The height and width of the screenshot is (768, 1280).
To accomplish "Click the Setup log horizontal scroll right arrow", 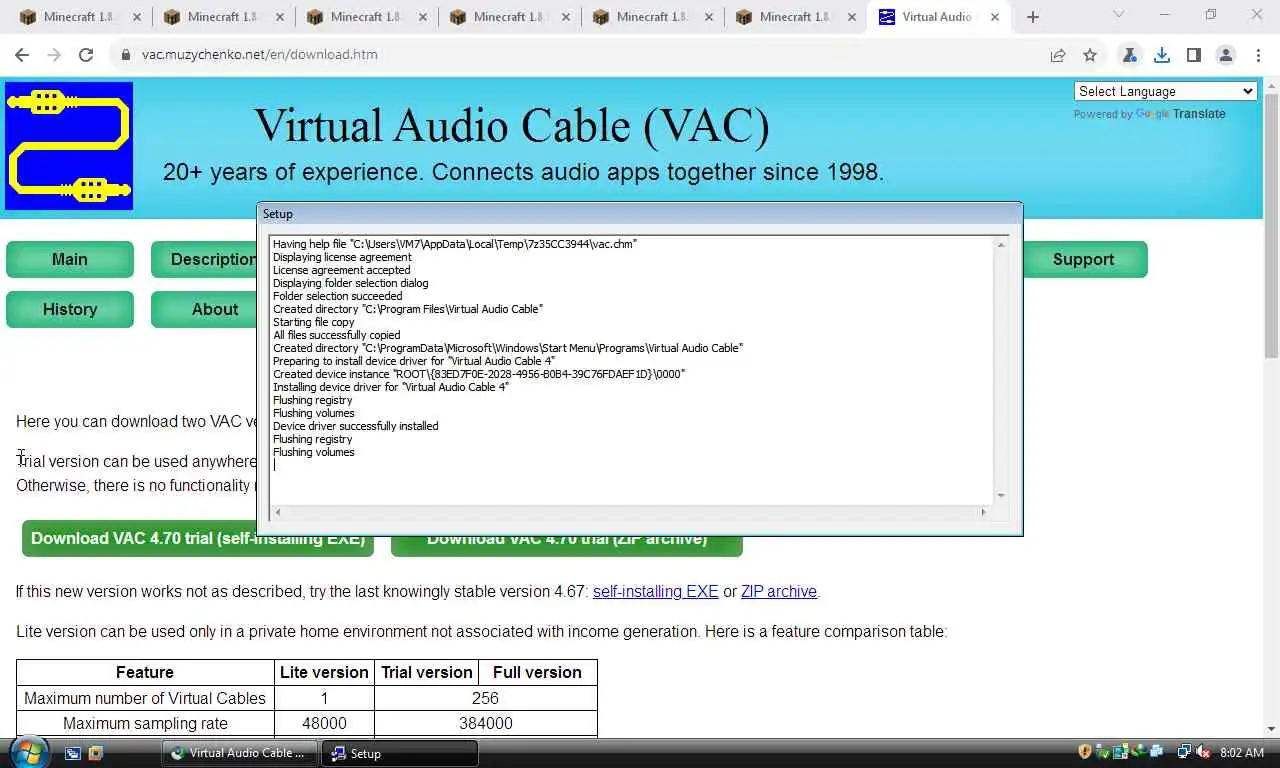I will click(983, 512).
